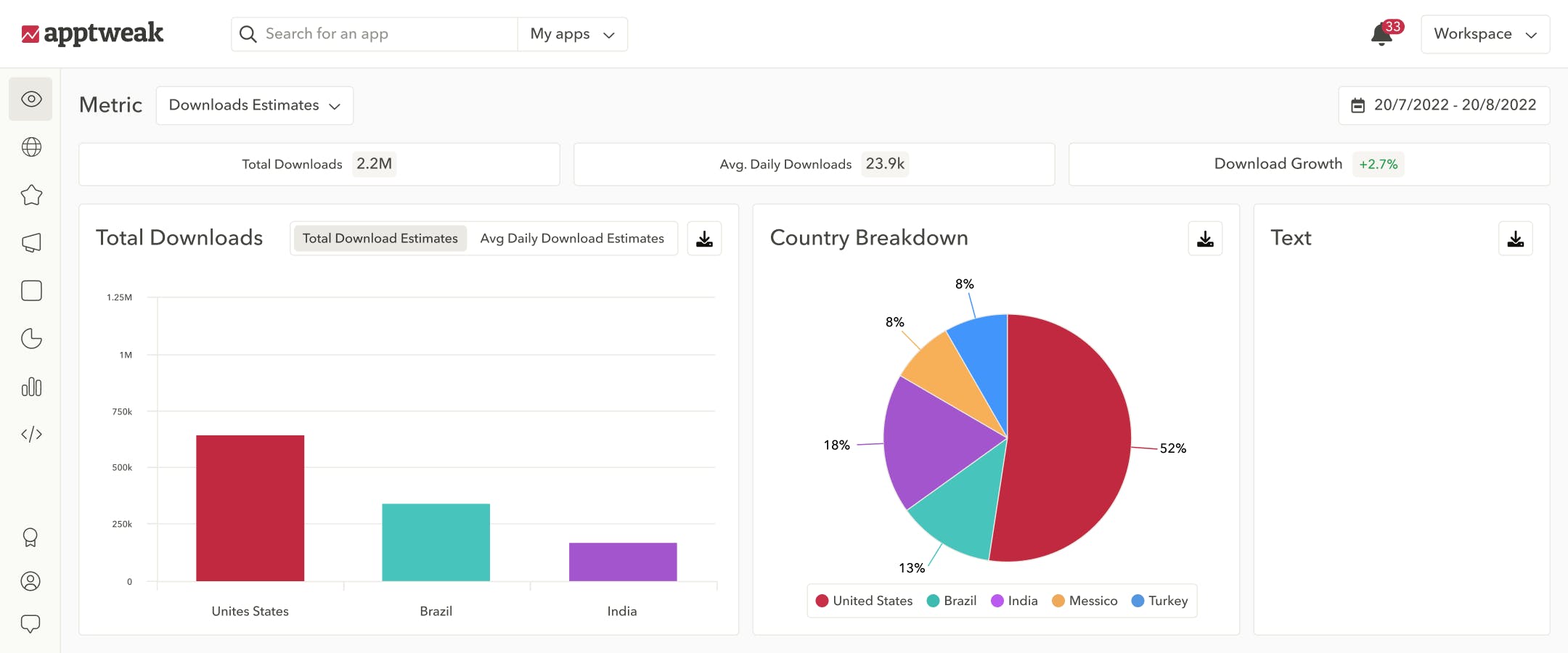
Task: Select the Total Download Estimates toggle
Action: point(379,237)
